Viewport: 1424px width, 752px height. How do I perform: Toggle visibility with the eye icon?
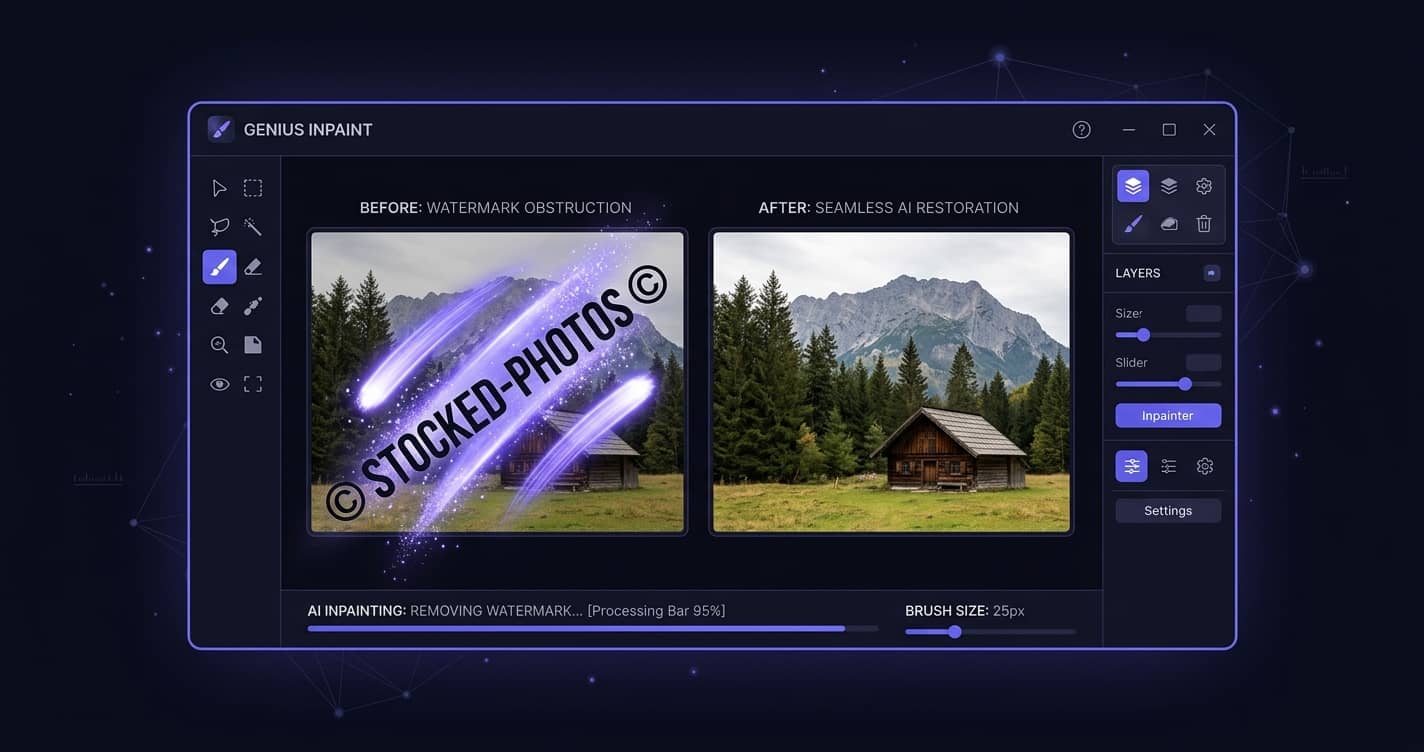[x=219, y=384]
